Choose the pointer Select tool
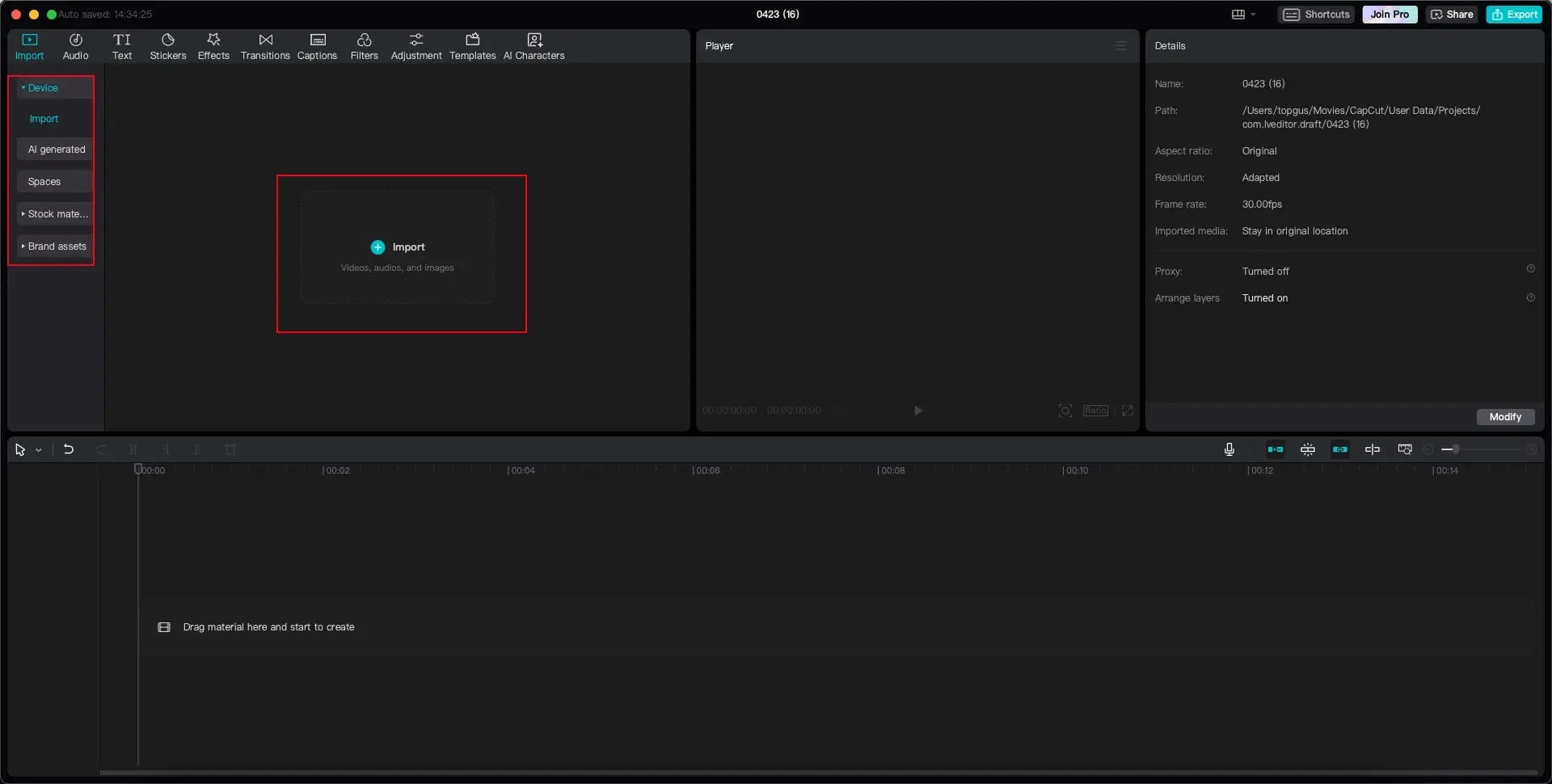 (20, 450)
